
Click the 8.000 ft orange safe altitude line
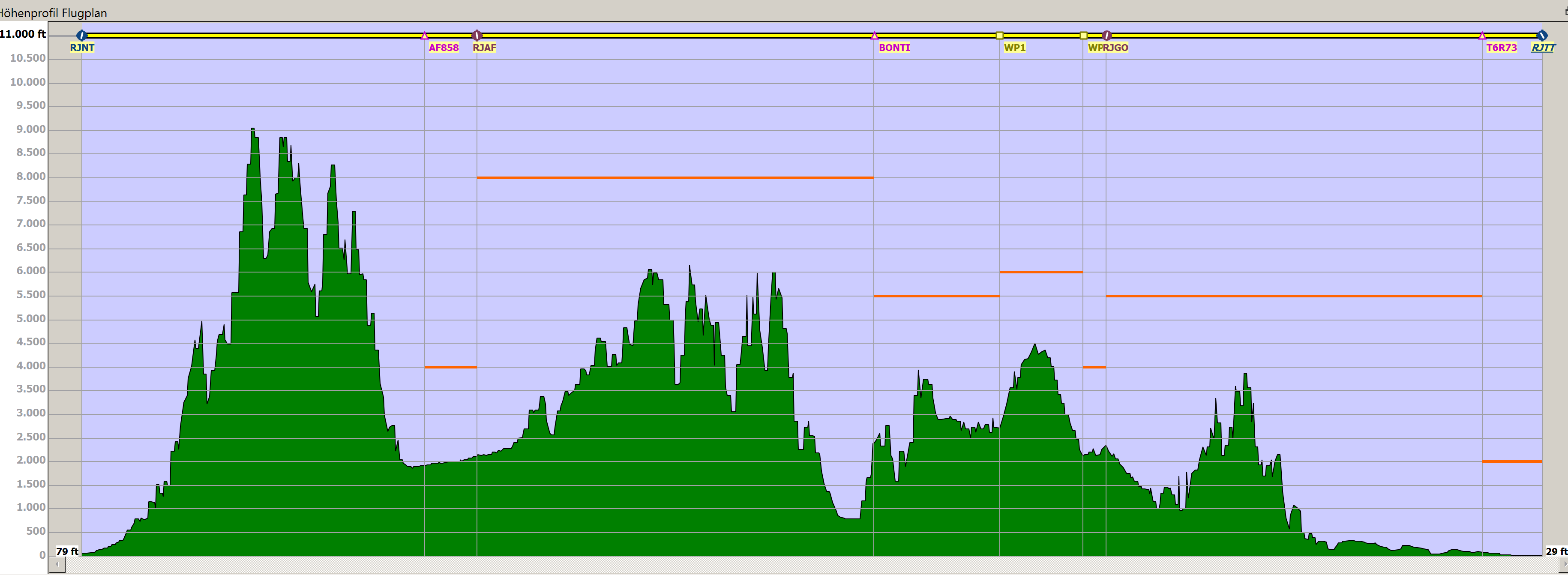tap(675, 178)
